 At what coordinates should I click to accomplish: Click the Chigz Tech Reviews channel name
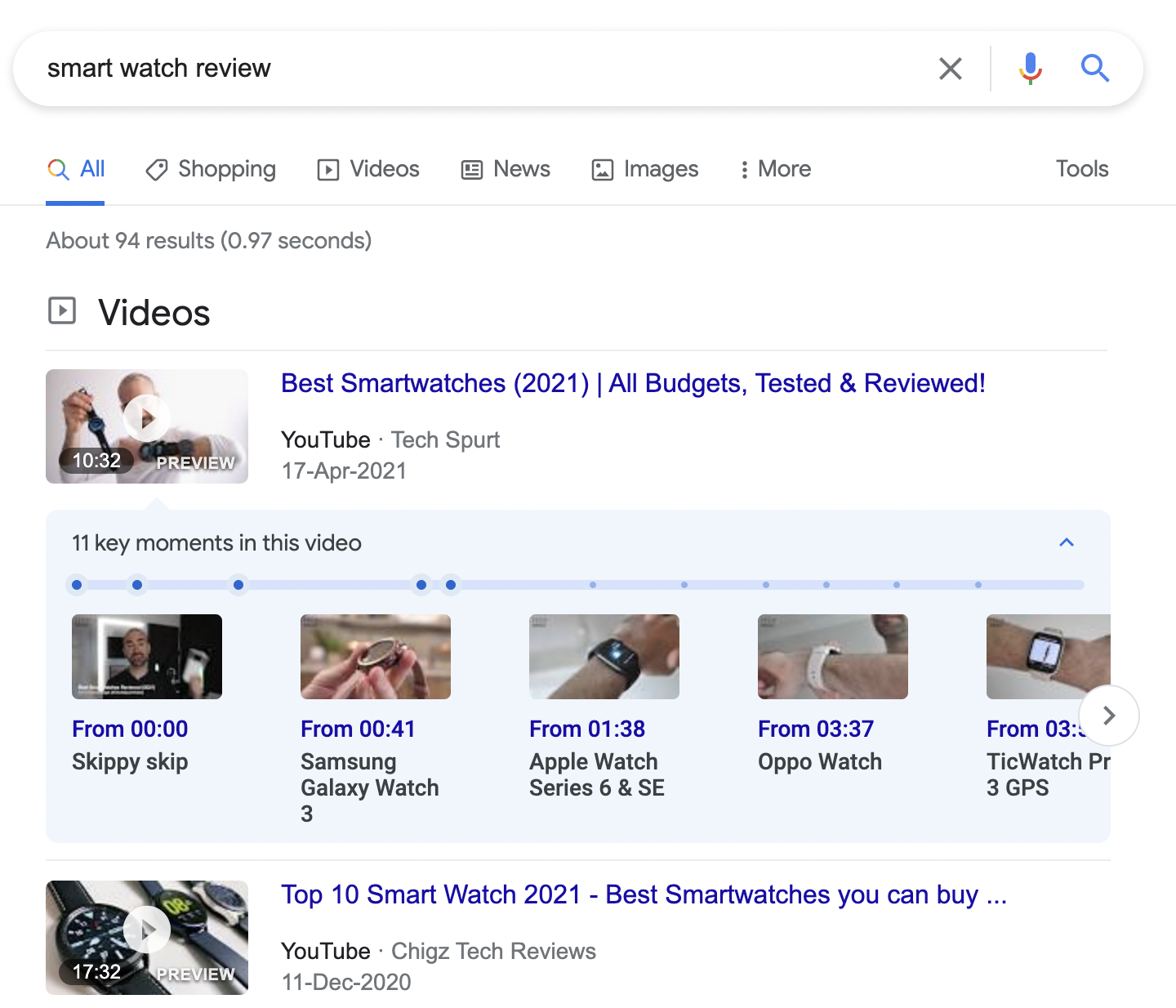[x=493, y=951]
